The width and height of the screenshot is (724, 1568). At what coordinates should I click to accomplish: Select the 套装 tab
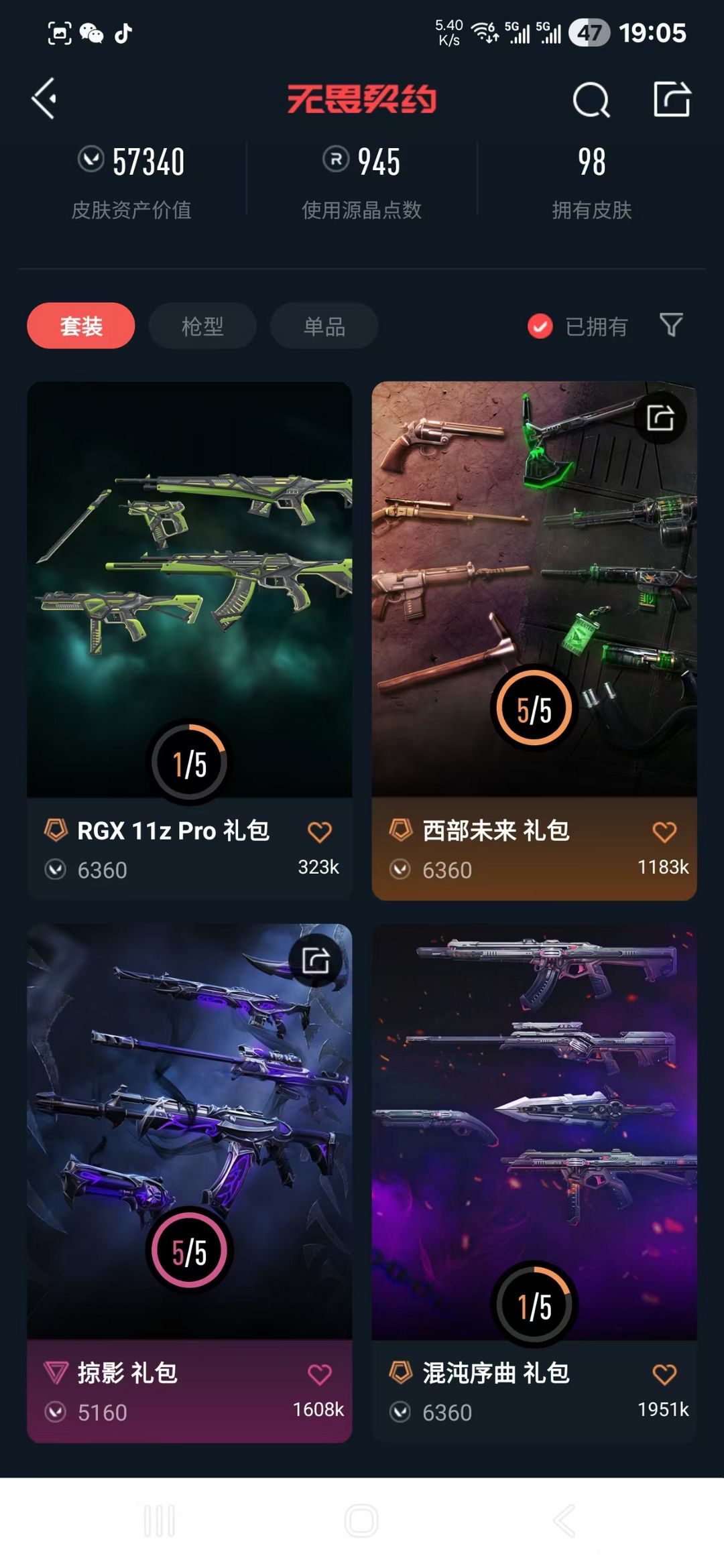pos(81,326)
